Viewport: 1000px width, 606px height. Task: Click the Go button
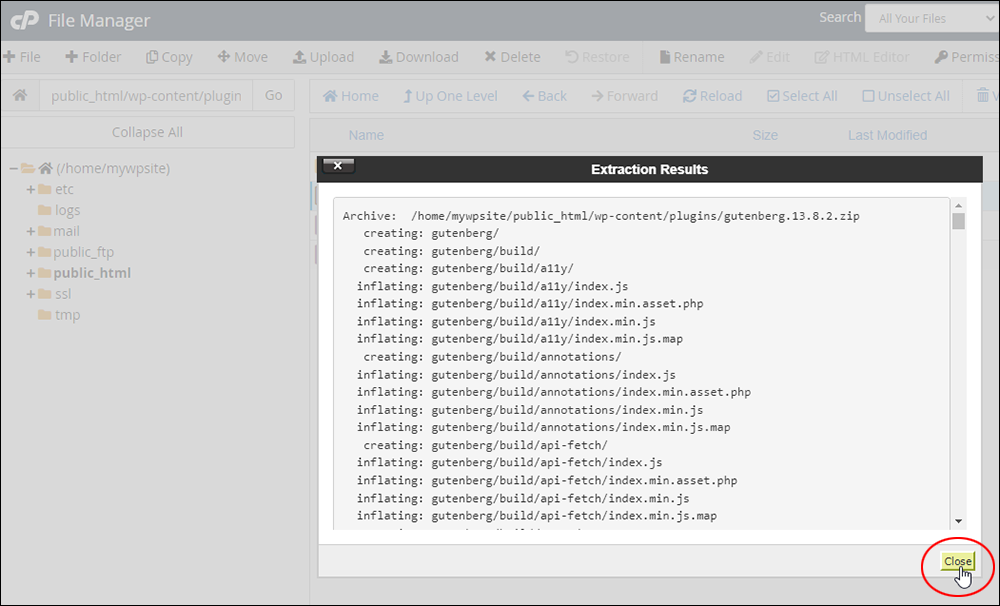(274, 95)
